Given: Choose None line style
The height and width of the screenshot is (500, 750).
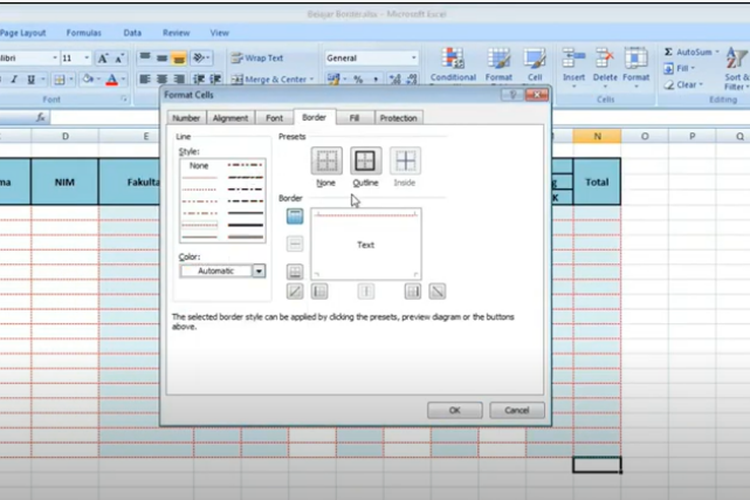Looking at the screenshot, I should pyautogui.click(x=199, y=165).
